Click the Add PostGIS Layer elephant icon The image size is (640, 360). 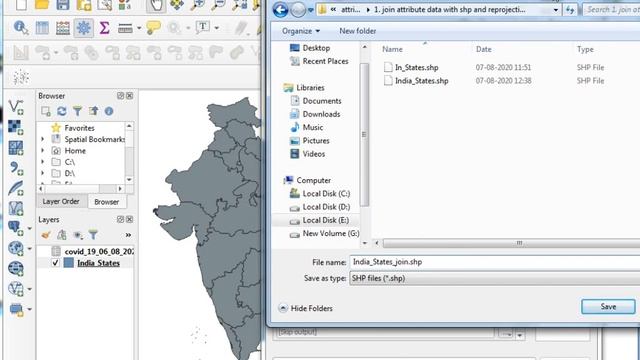[x=15, y=228]
